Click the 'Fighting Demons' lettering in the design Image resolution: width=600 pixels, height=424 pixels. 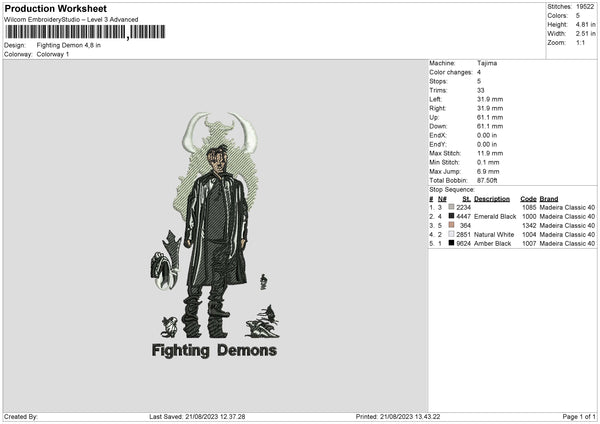(x=214, y=351)
